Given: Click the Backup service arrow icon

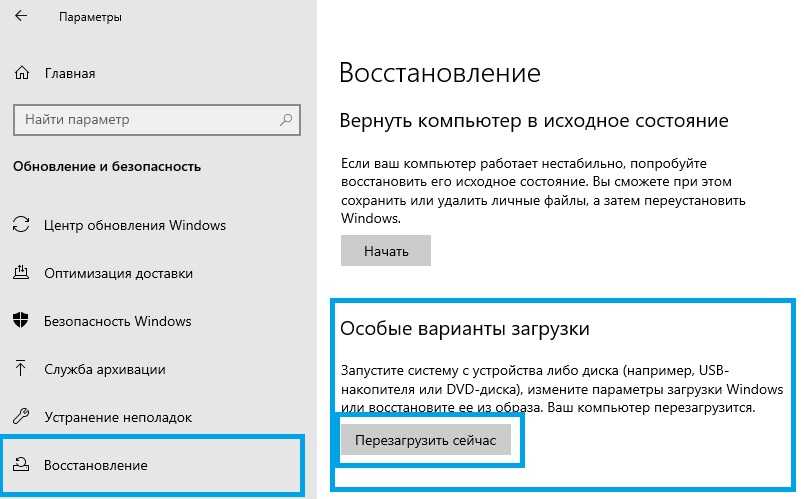Looking at the screenshot, I should click(21, 368).
